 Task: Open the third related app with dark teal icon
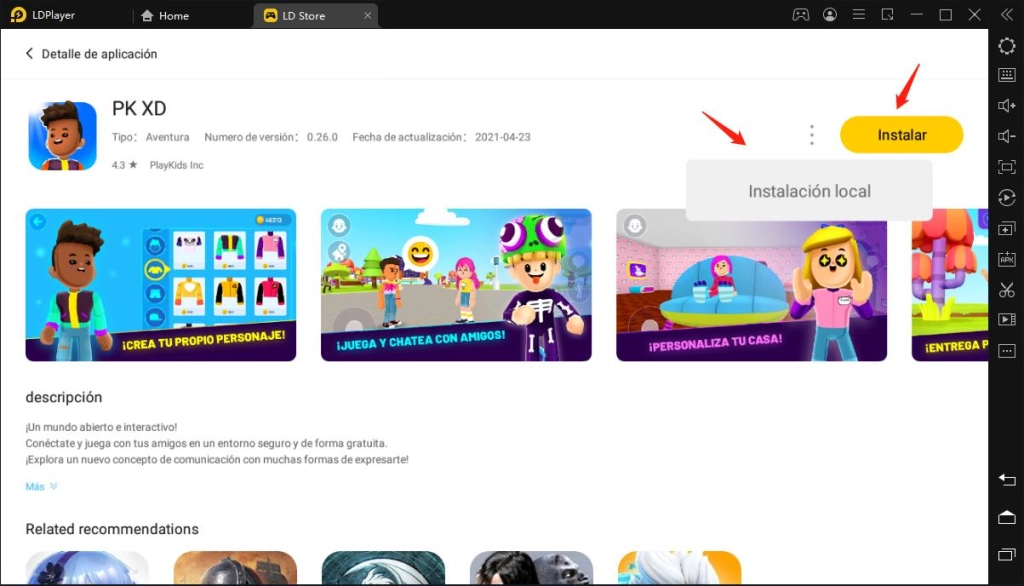pos(383,568)
